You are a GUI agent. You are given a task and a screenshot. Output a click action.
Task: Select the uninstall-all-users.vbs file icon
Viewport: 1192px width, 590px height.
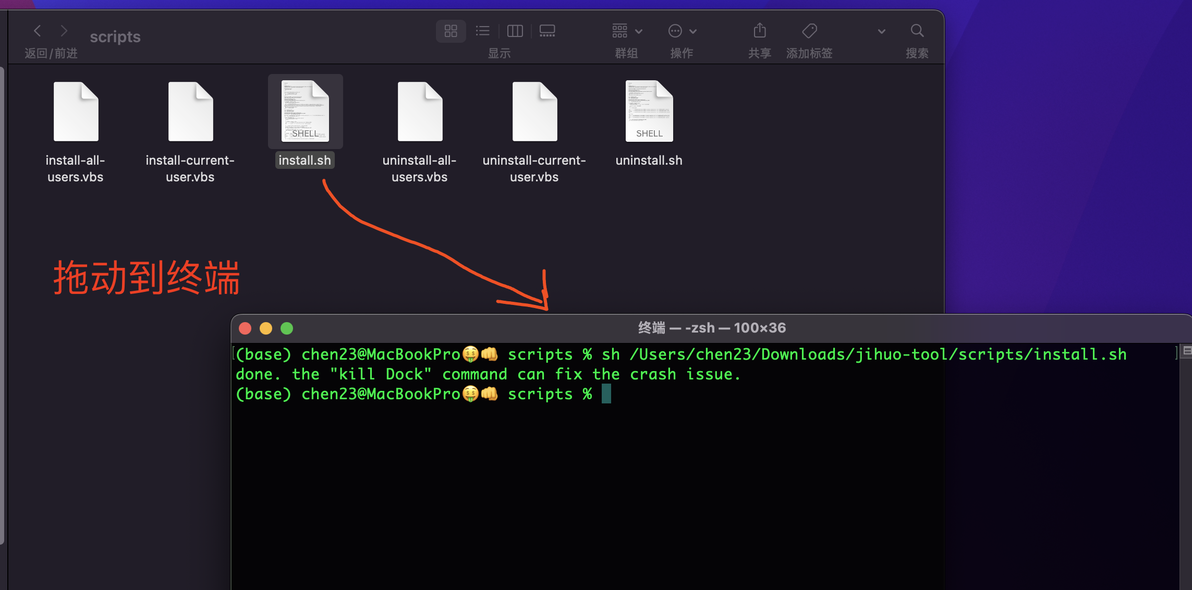coord(420,111)
